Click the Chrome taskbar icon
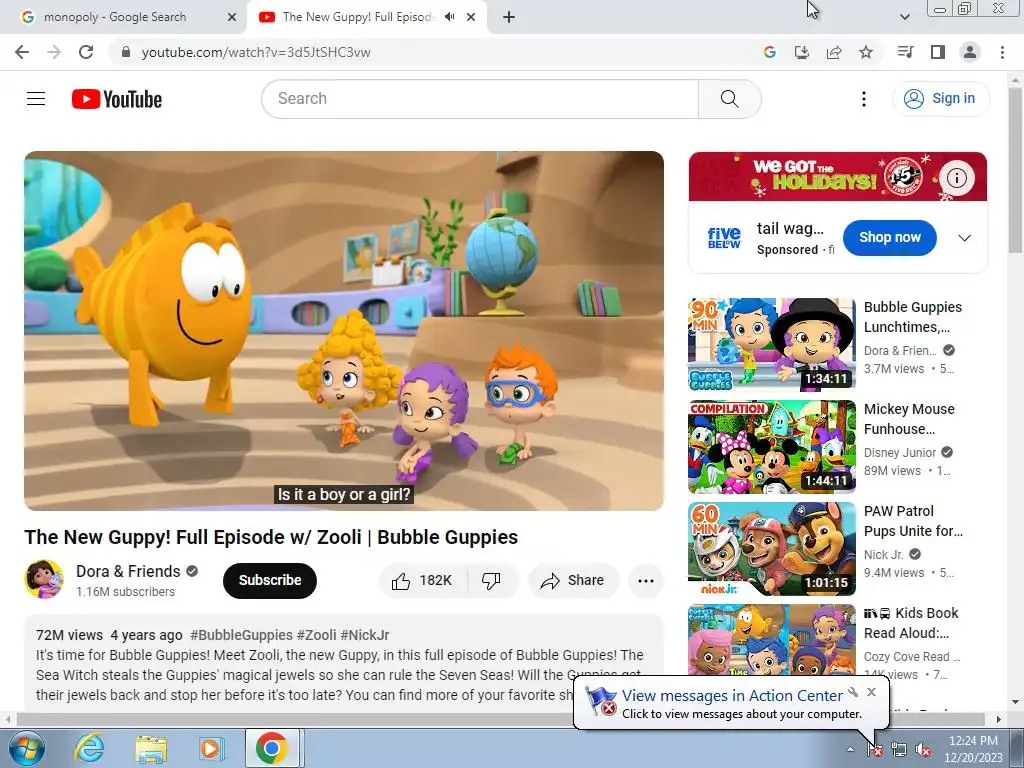Screen dimensions: 1024x768 272,748
